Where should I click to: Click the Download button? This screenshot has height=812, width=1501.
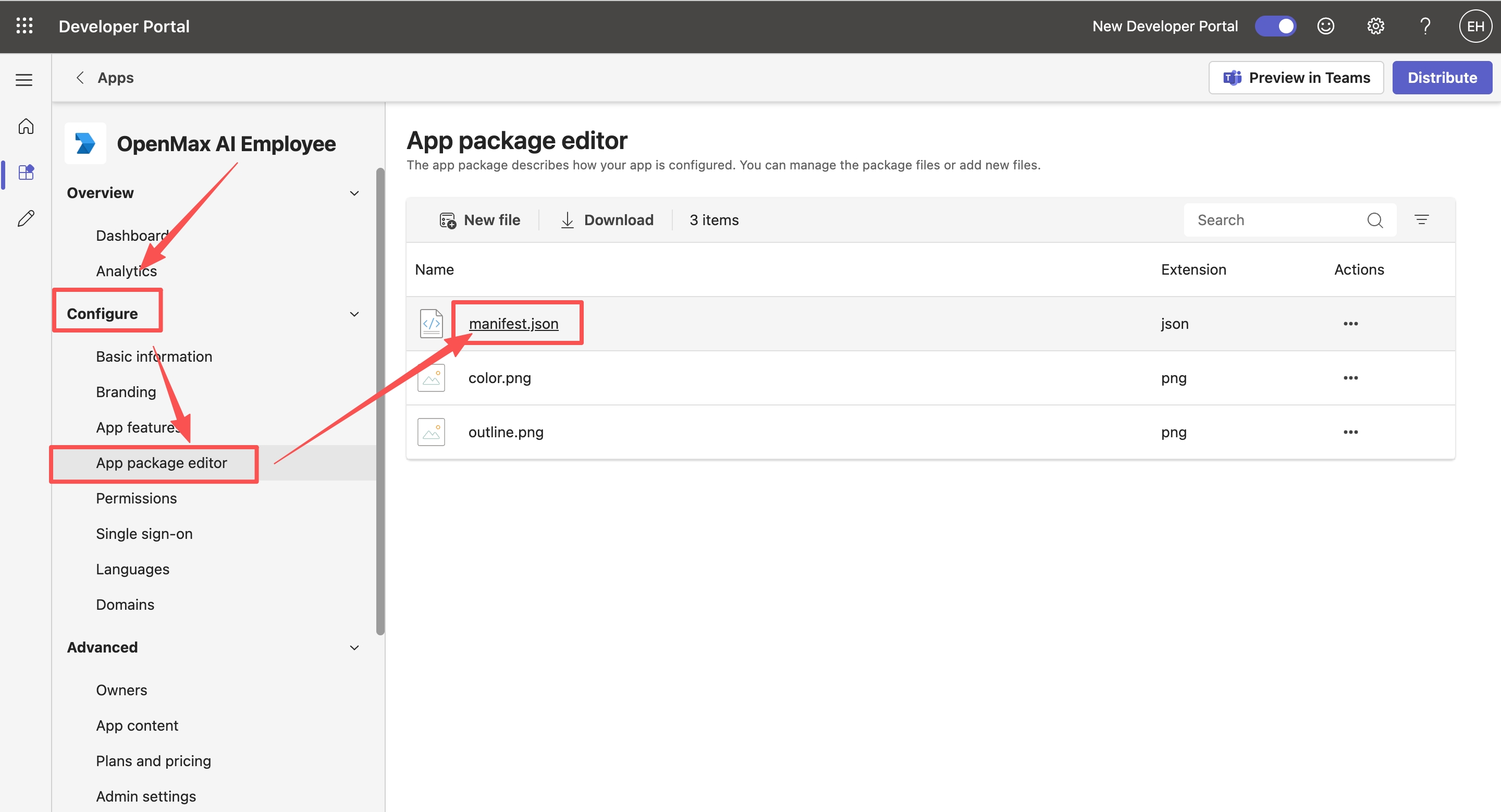point(607,220)
